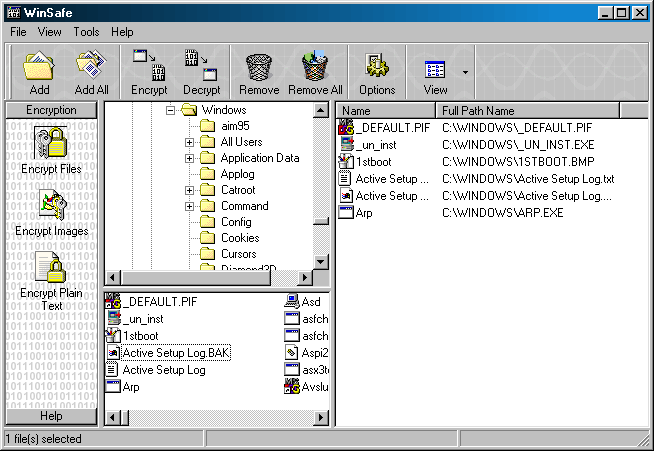Image resolution: width=654 pixels, height=451 pixels.
Task: Click path C:\WINDOWS\ARP.EXE
Action: (x=503, y=213)
